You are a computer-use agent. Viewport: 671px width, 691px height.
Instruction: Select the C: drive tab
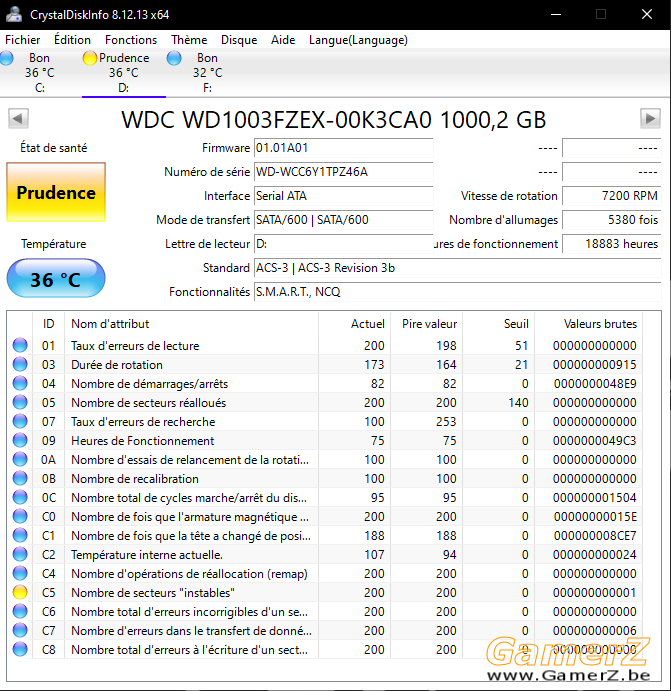point(40,73)
